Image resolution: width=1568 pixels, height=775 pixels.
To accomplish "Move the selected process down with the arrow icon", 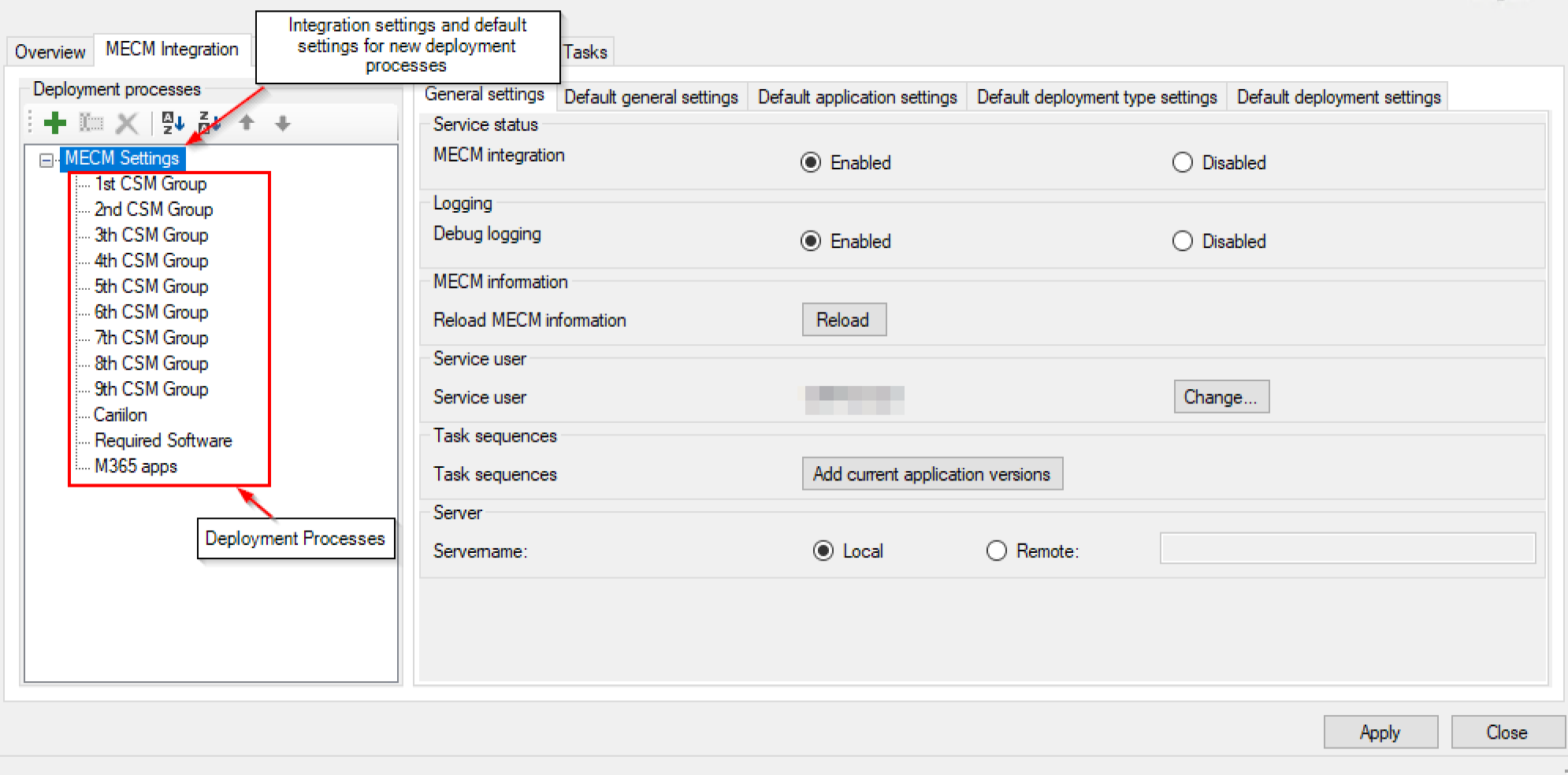I will 283,123.
